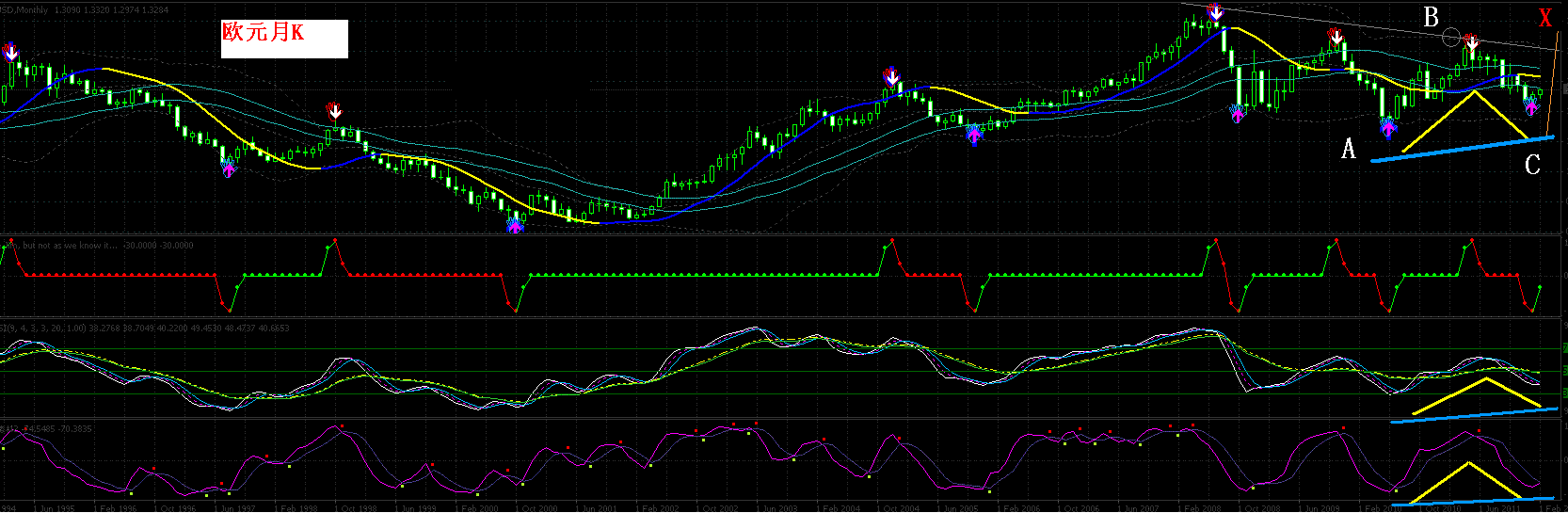Select the red 欧元月K chart label

(x=264, y=32)
